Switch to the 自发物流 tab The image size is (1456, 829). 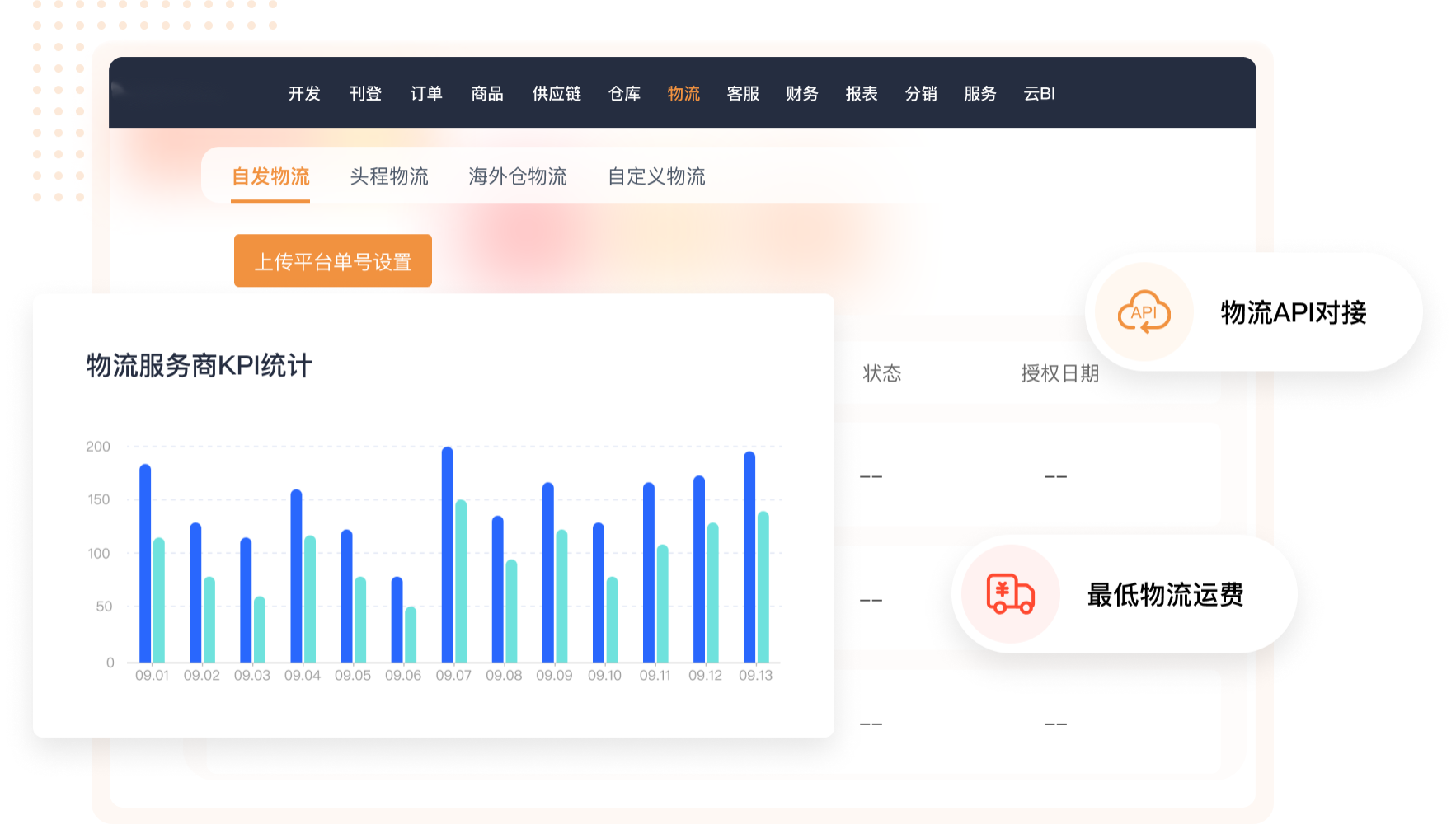[x=270, y=176]
